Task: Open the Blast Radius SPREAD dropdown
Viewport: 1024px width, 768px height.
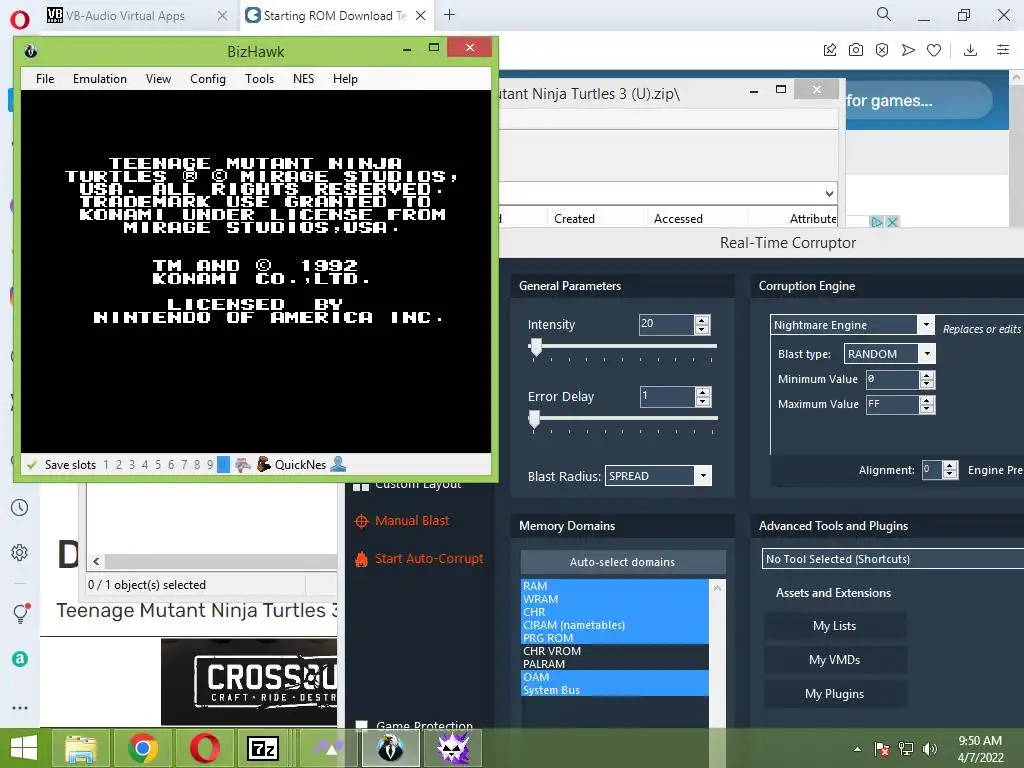Action: (x=703, y=475)
